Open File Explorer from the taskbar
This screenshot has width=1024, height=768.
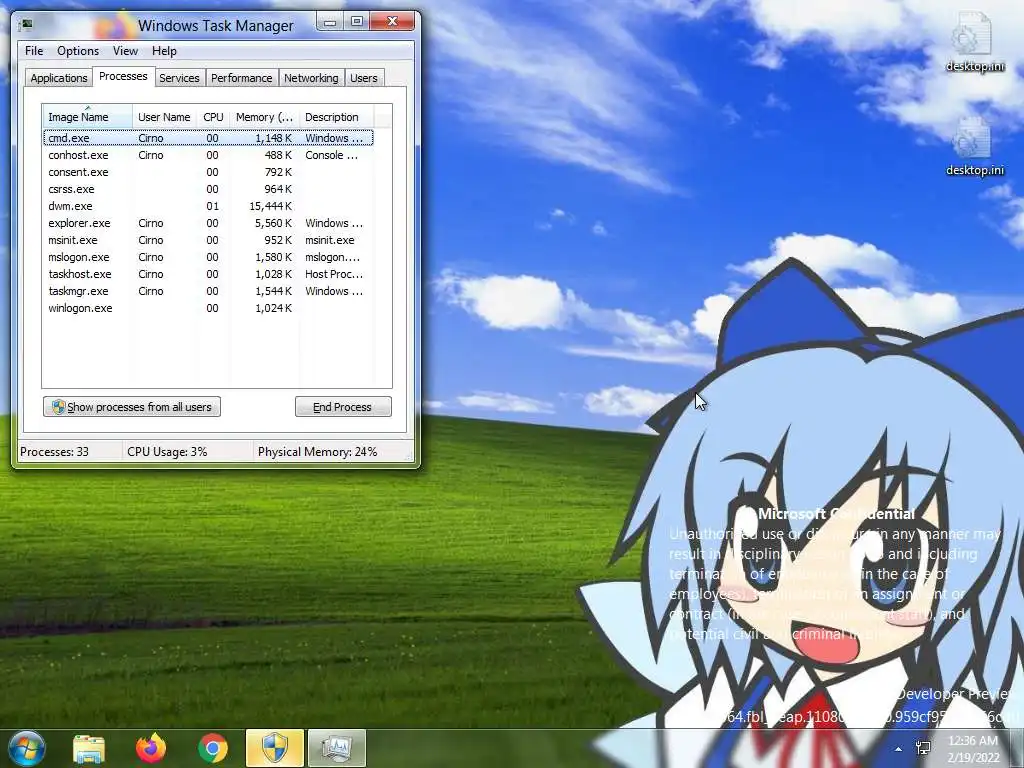pos(89,748)
